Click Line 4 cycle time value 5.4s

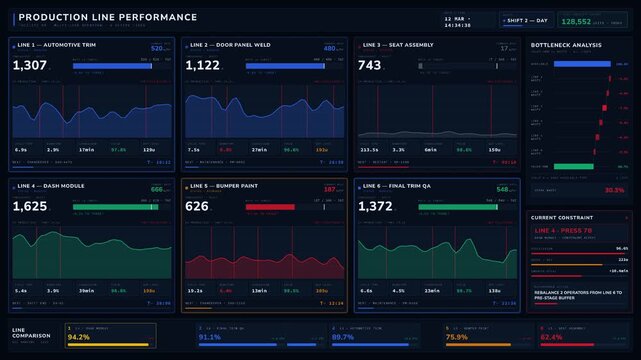coord(21,291)
